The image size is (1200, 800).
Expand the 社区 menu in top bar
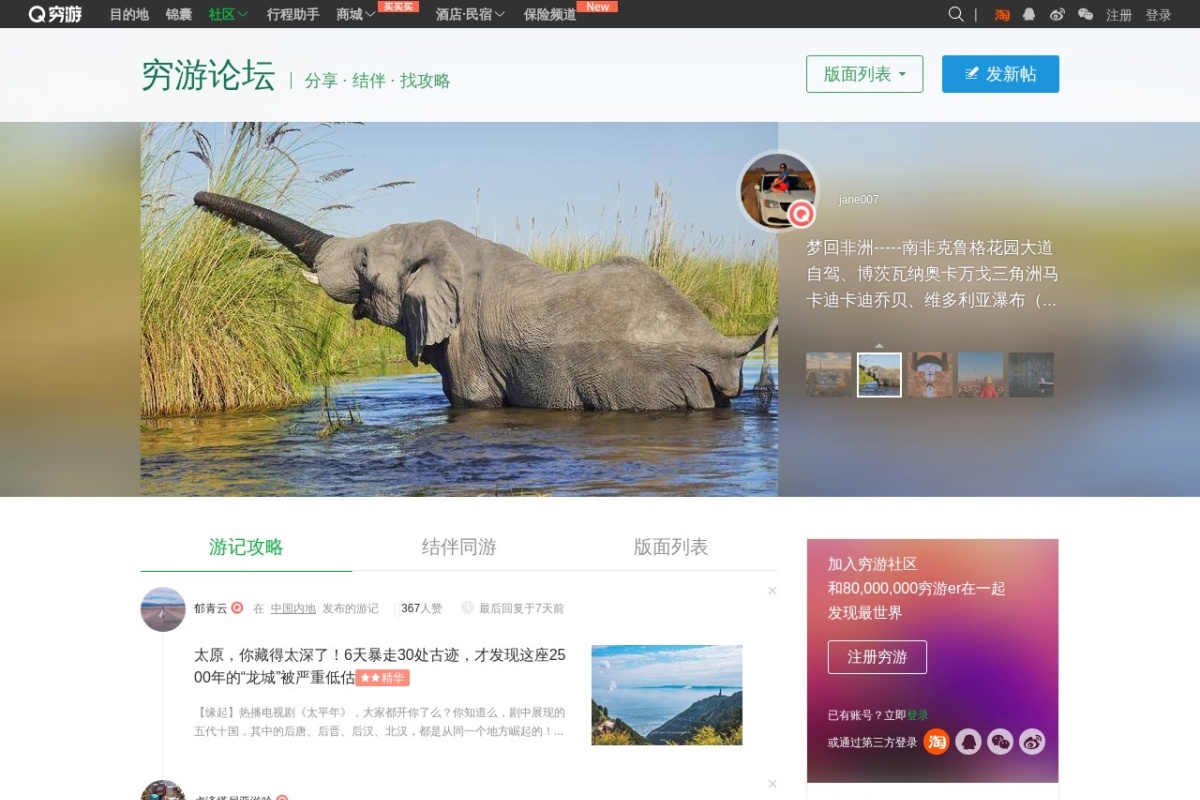tap(228, 14)
